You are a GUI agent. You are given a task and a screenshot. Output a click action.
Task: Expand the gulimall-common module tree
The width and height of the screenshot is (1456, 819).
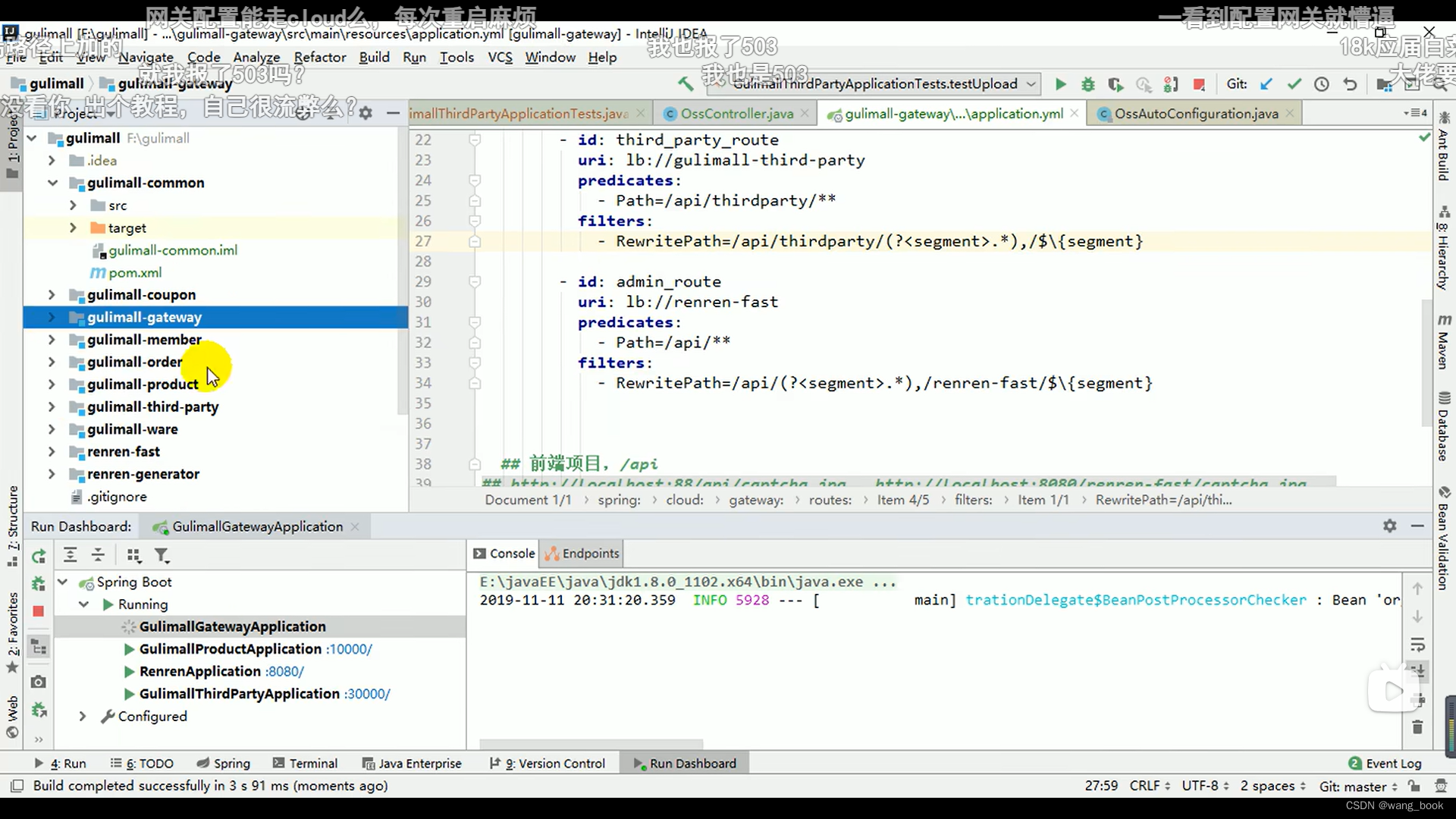53,182
